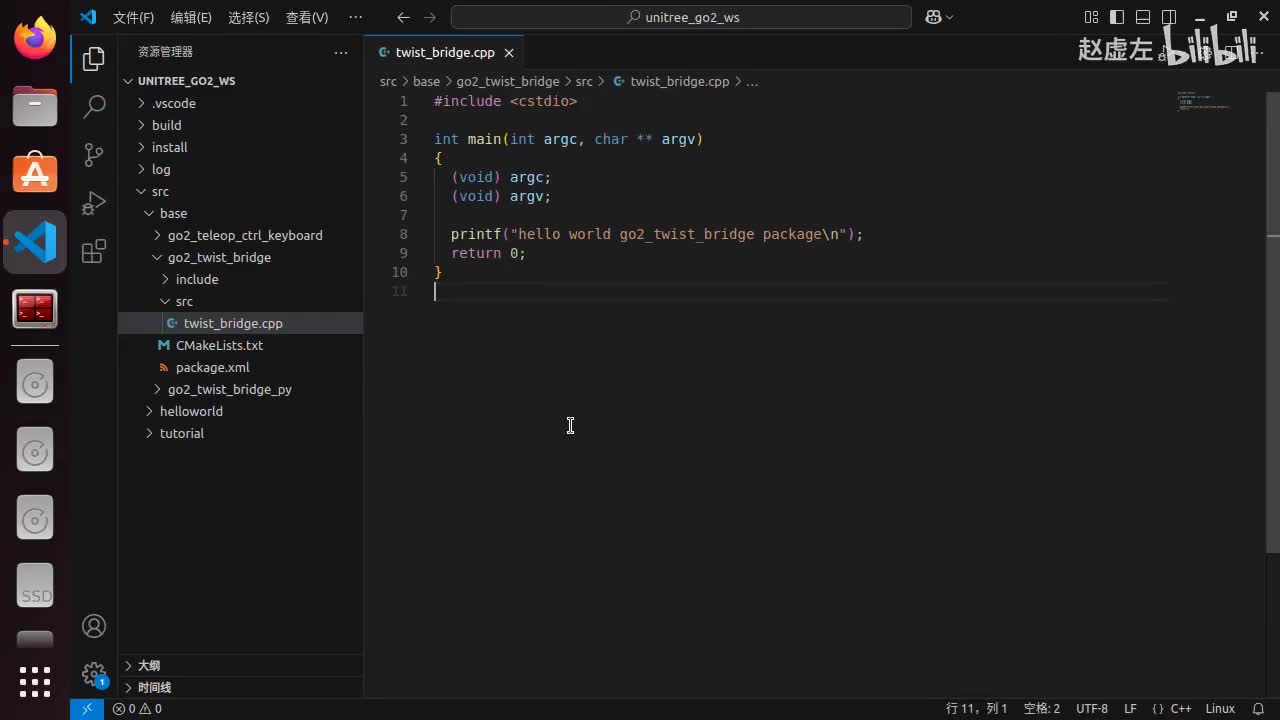Show Applications grid in the dock
This screenshot has width=1280, height=720.
(x=35, y=682)
